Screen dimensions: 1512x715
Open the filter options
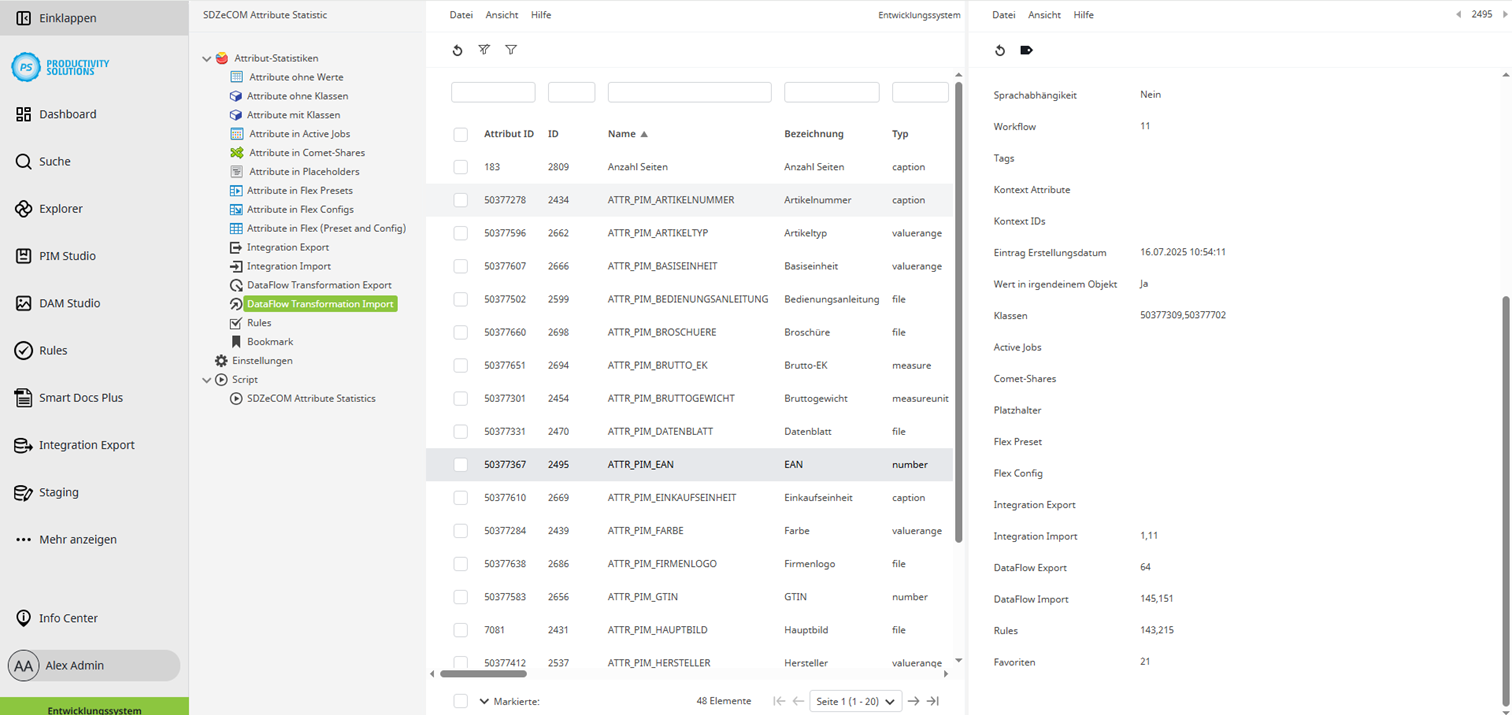coord(512,49)
